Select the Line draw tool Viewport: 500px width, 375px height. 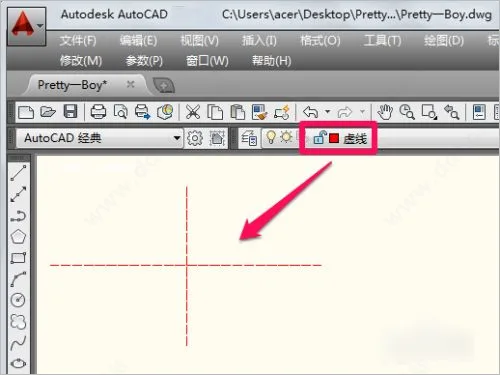click(x=18, y=173)
